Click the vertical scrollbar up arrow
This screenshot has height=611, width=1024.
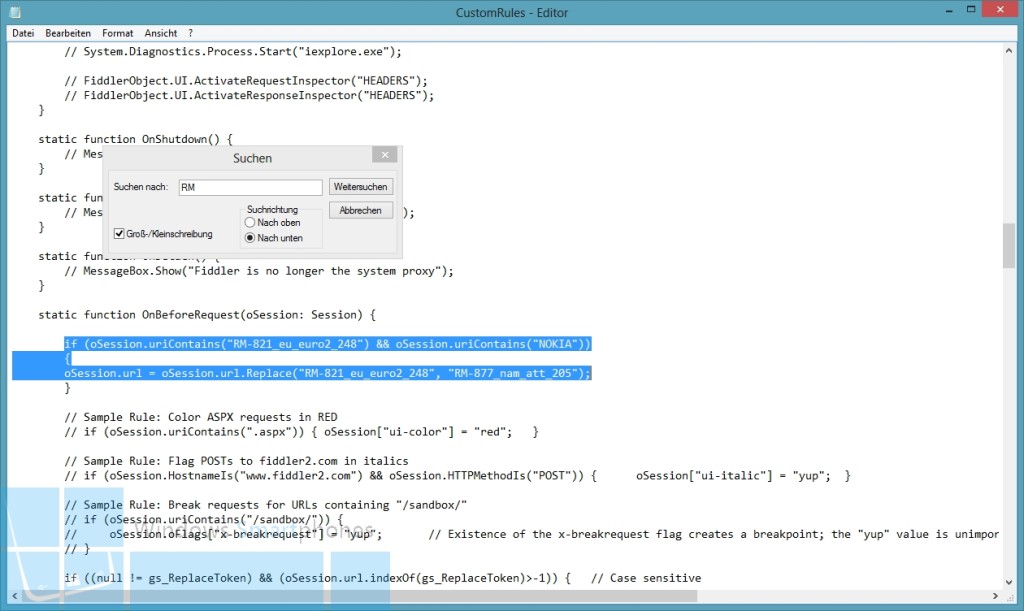click(x=1009, y=51)
